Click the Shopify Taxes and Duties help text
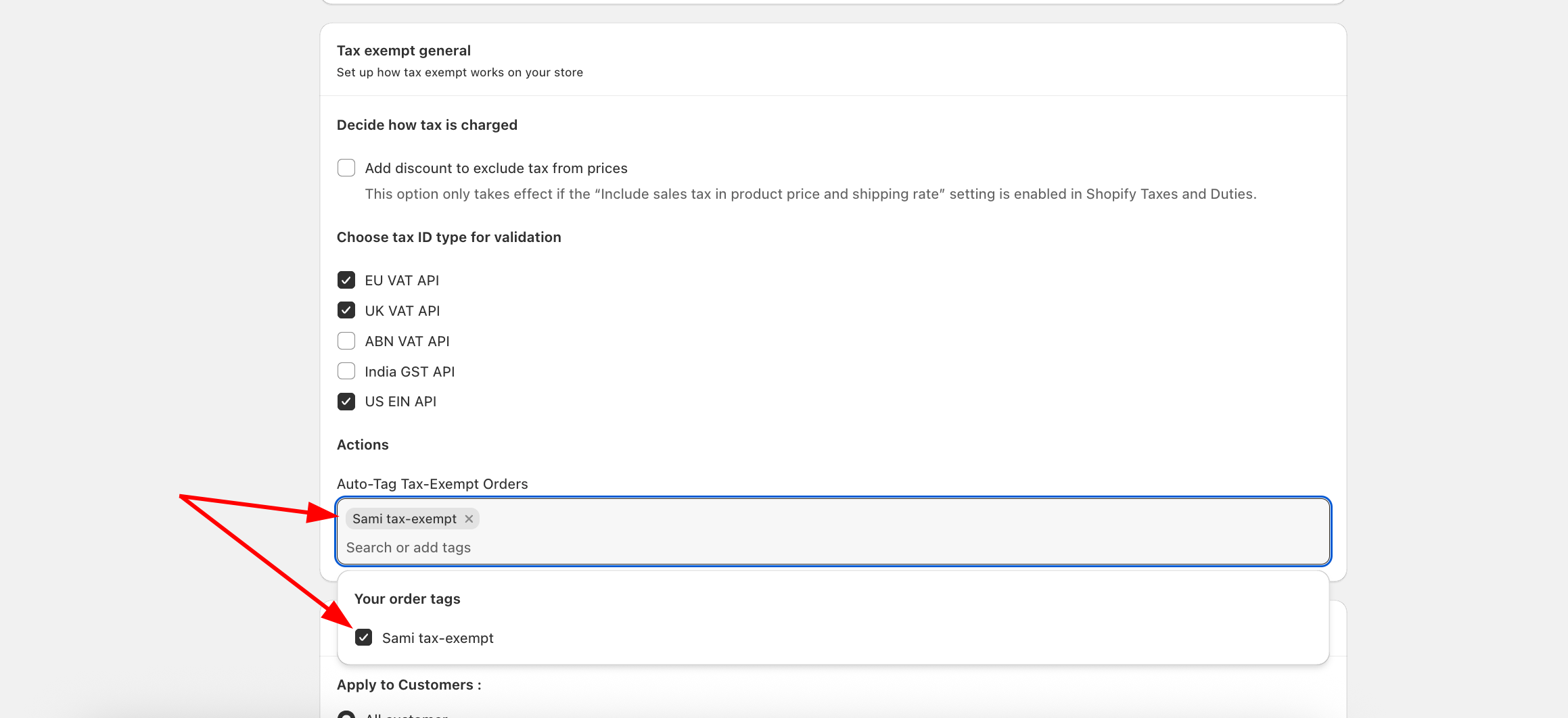The image size is (1568, 718). pyautogui.click(x=810, y=194)
